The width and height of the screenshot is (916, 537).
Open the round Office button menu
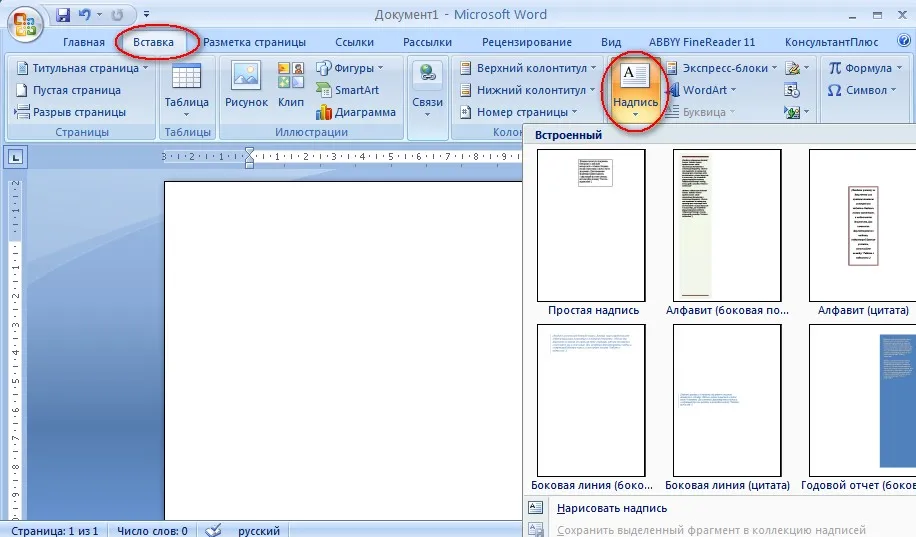pyautogui.click(x=25, y=24)
